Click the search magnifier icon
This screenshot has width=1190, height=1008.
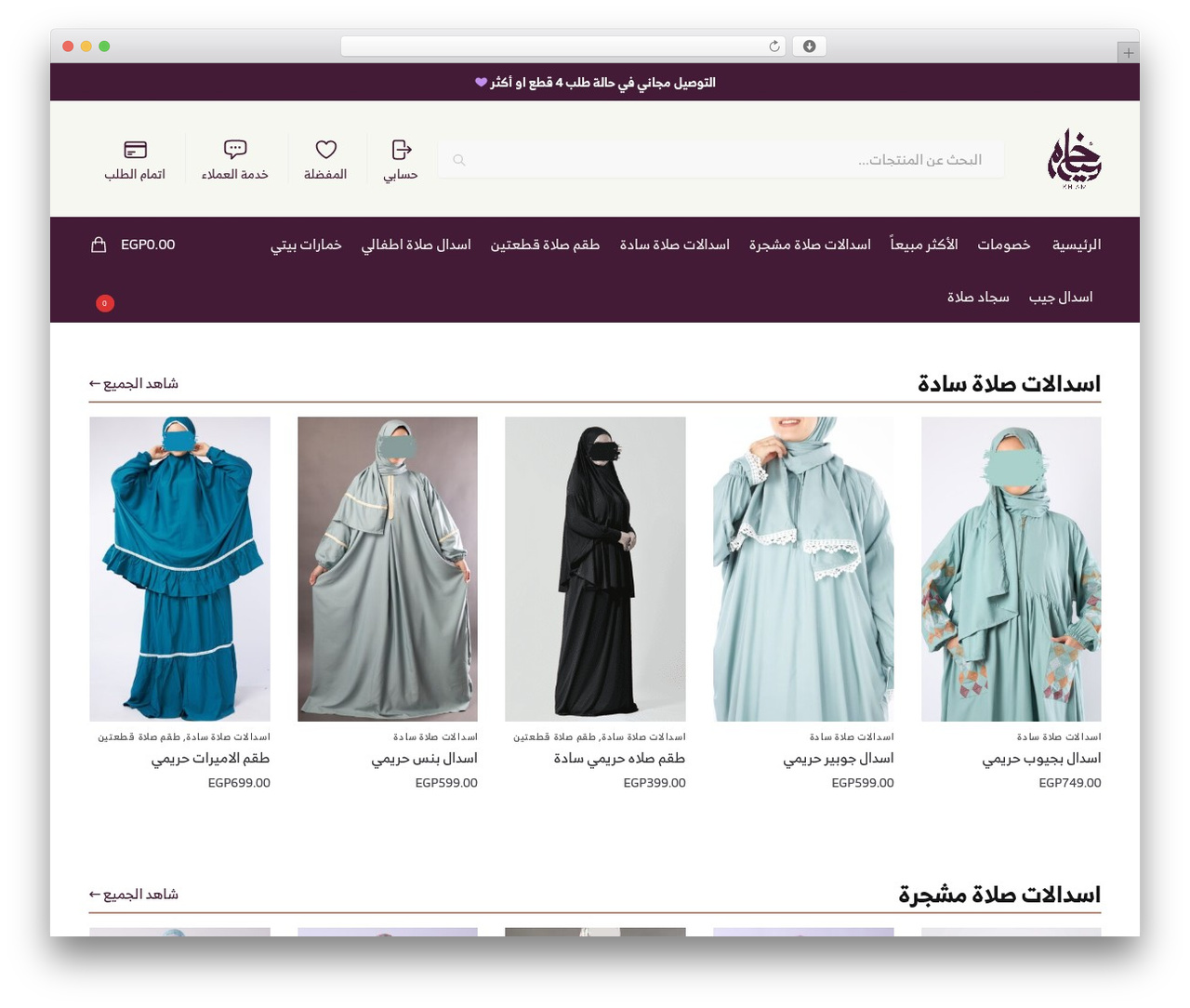coord(458,160)
